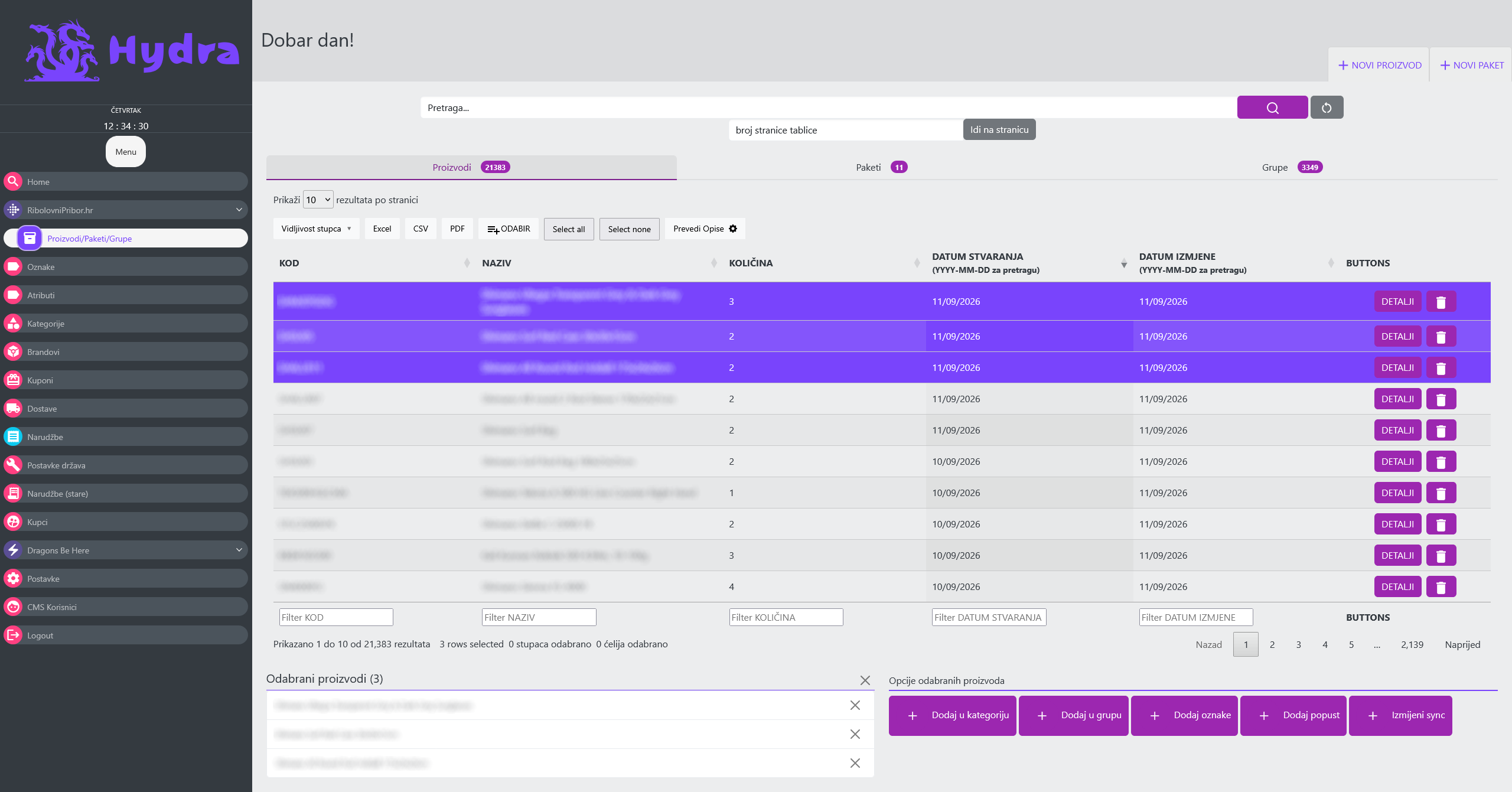Open Proizvodi/Paketi/Grupe sidebar item
The image size is (1512, 792).
click(126, 239)
